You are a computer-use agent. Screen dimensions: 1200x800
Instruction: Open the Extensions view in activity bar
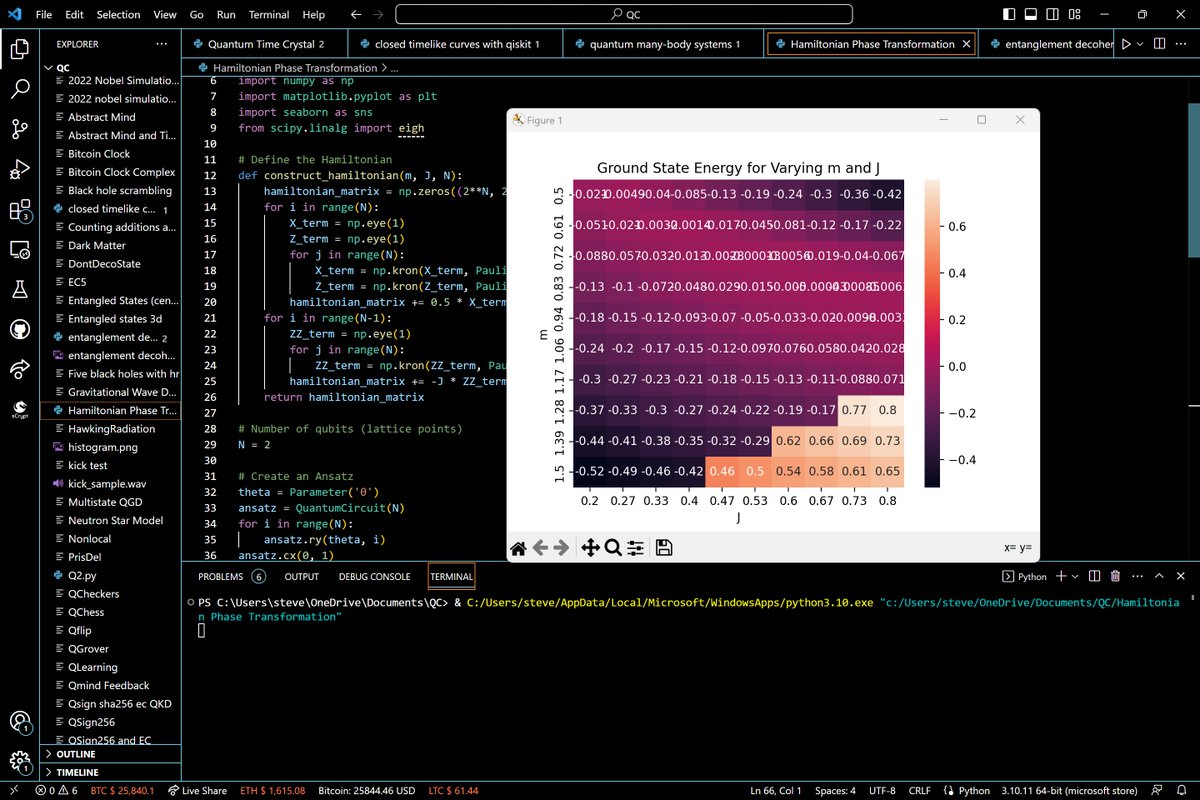(x=20, y=210)
